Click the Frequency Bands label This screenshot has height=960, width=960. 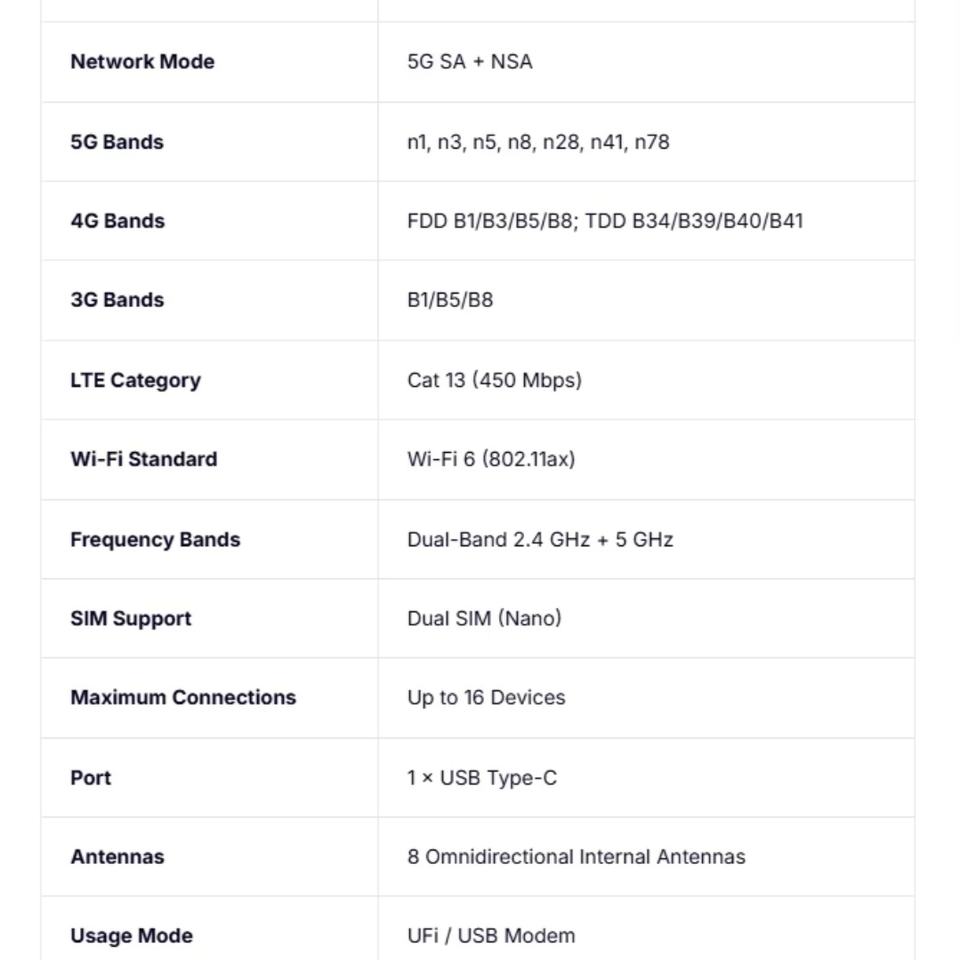point(155,539)
